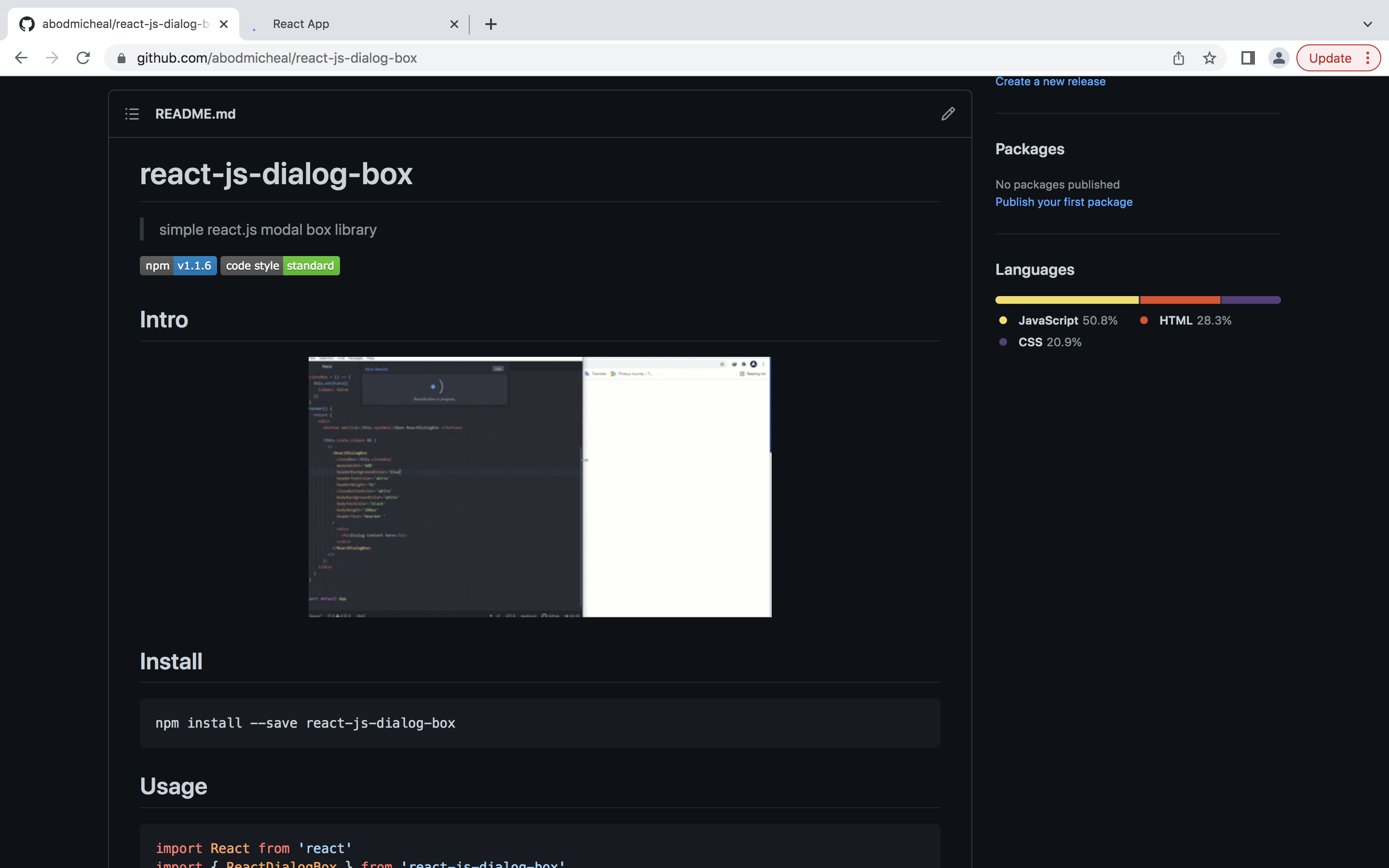Click the 'No packages published' text
Viewport: 1389px width, 868px height.
1057,184
